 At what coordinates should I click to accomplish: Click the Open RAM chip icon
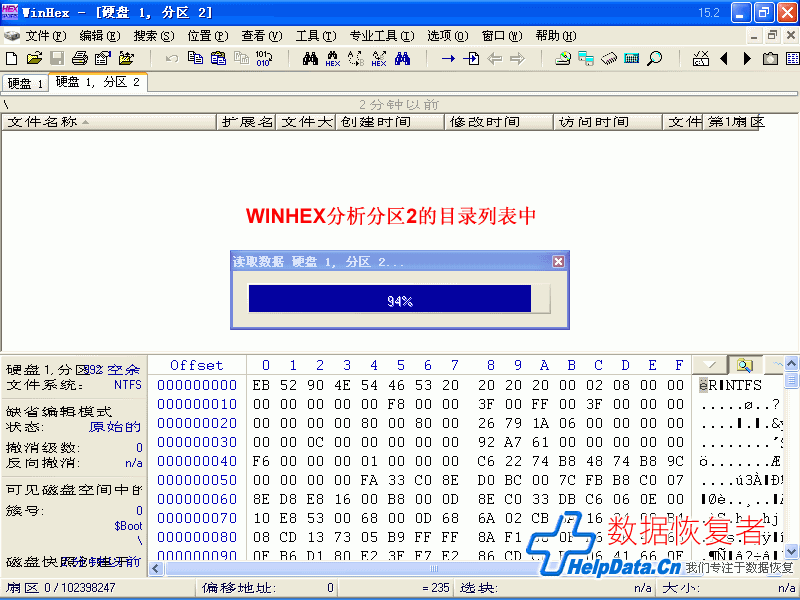coord(609,59)
